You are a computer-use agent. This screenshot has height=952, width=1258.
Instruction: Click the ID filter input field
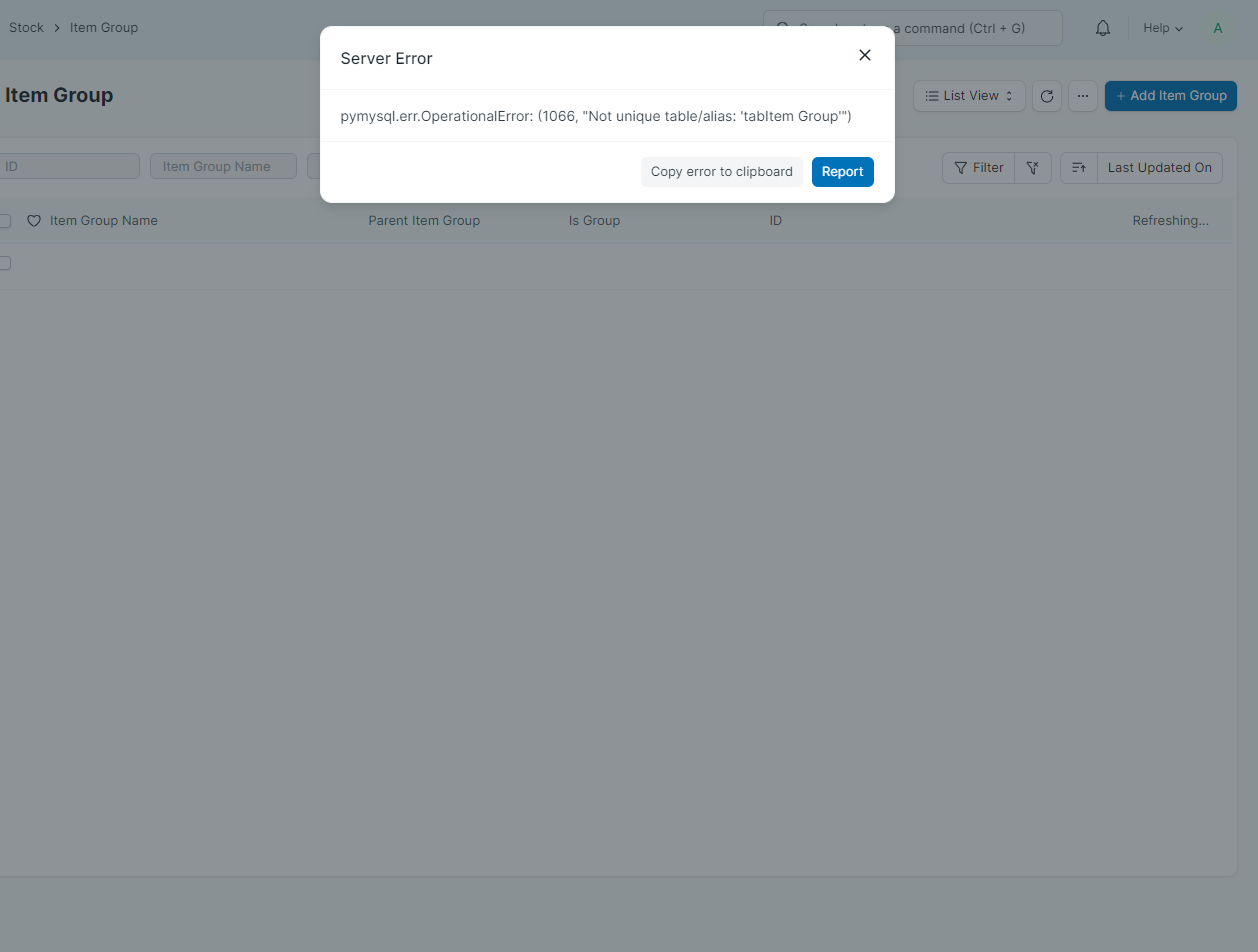point(69,165)
